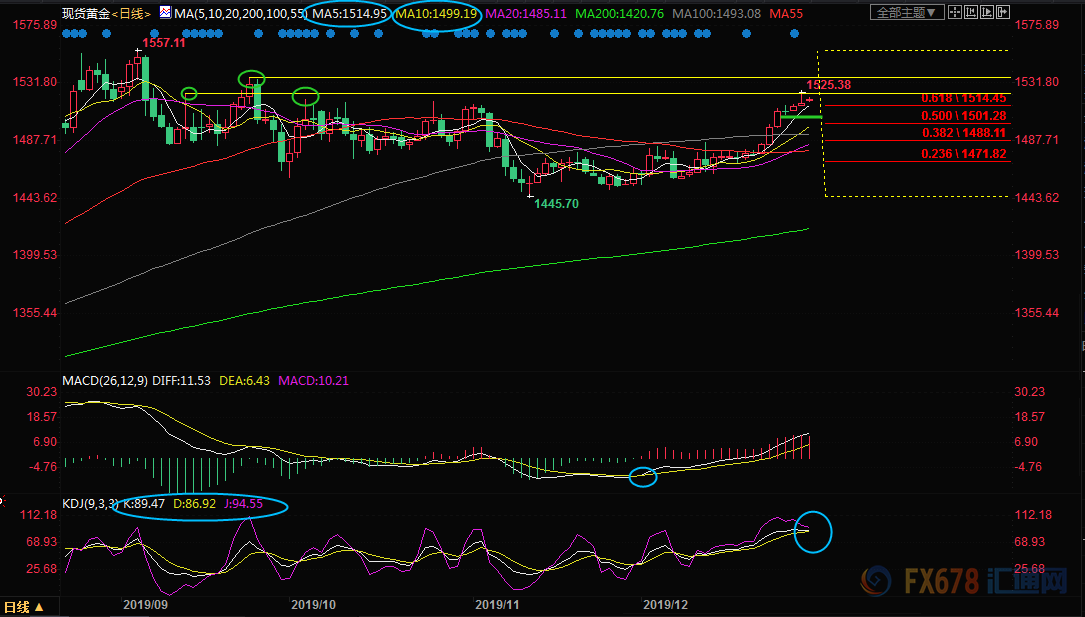Open the 全部主题 theme dropdown
The image size is (1085, 617).
click(907, 13)
